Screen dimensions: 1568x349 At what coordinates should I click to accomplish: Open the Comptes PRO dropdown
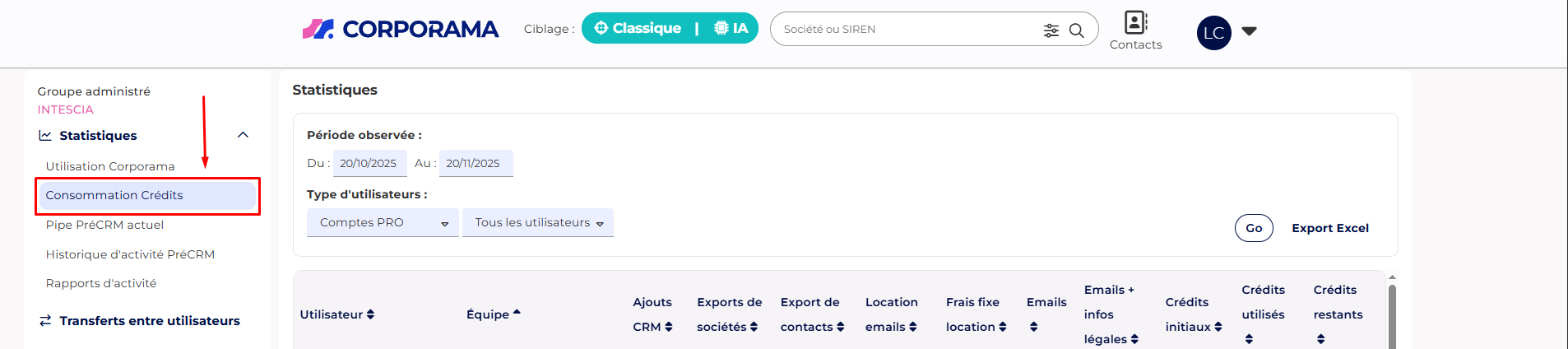tap(383, 223)
